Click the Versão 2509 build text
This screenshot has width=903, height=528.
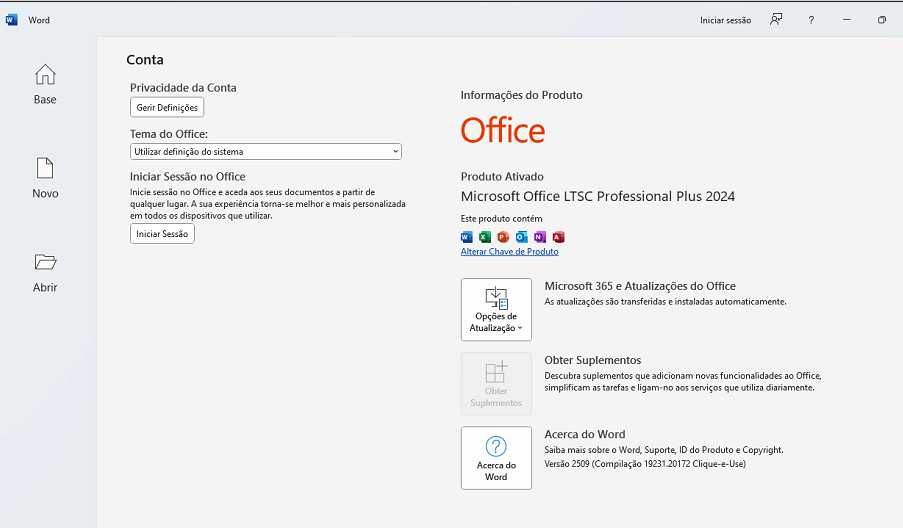[x=644, y=464]
